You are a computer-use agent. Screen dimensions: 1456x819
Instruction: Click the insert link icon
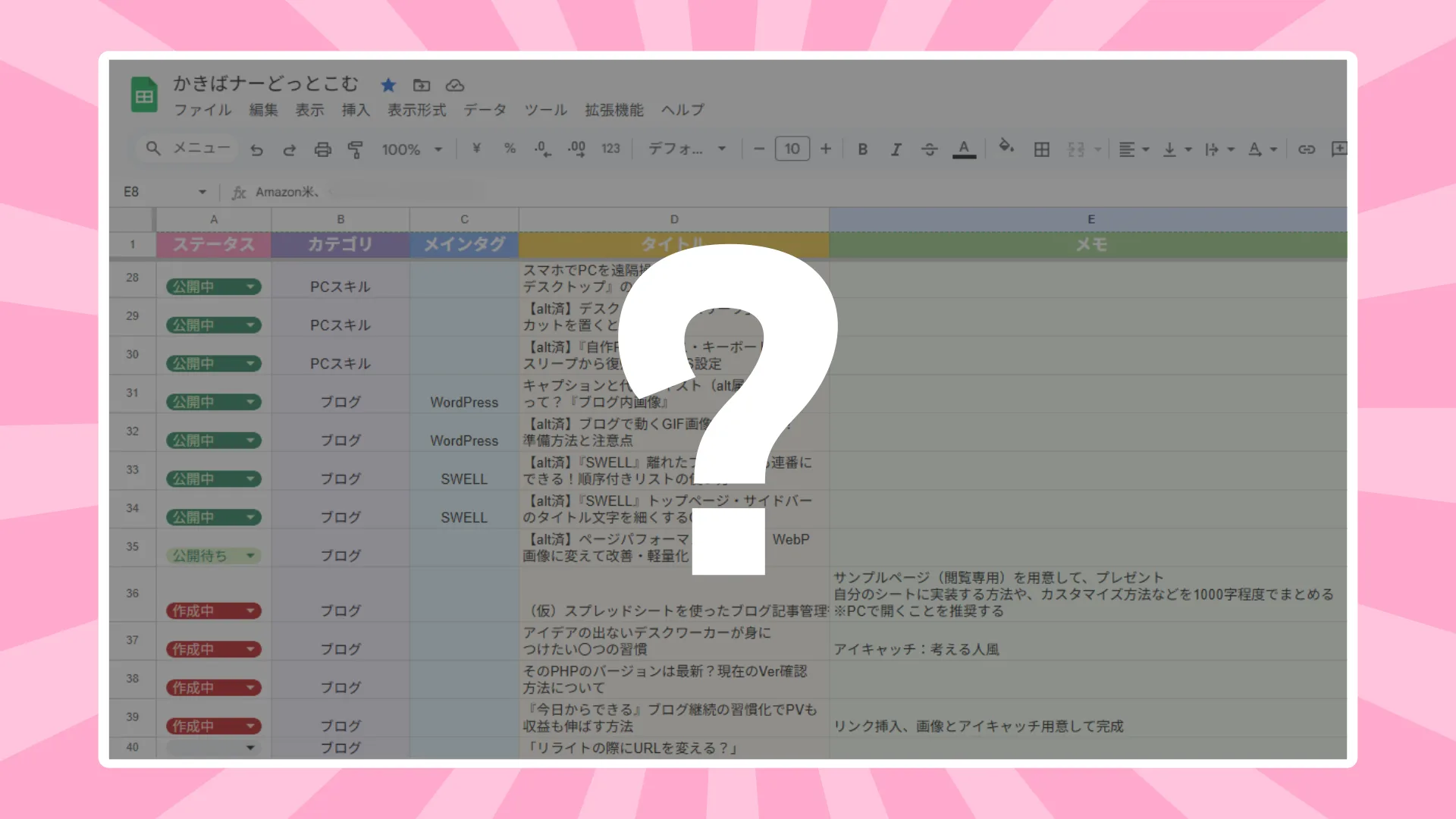[x=1306, y=149]
